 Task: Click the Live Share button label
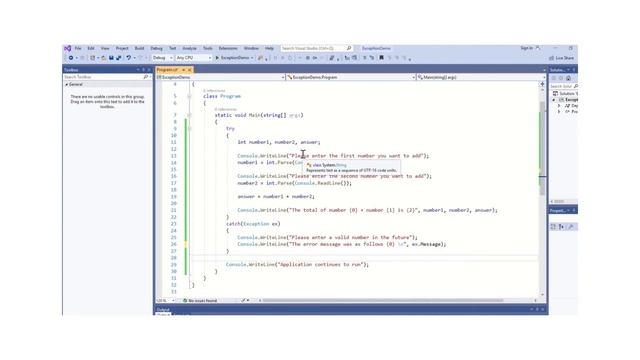coord(564,58)
